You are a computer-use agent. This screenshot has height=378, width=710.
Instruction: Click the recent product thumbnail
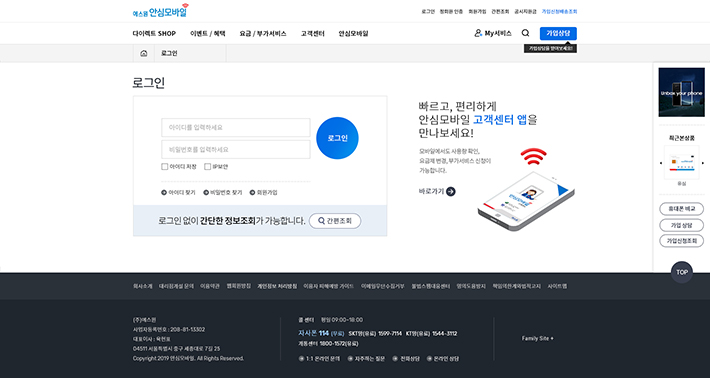point(681,163)
